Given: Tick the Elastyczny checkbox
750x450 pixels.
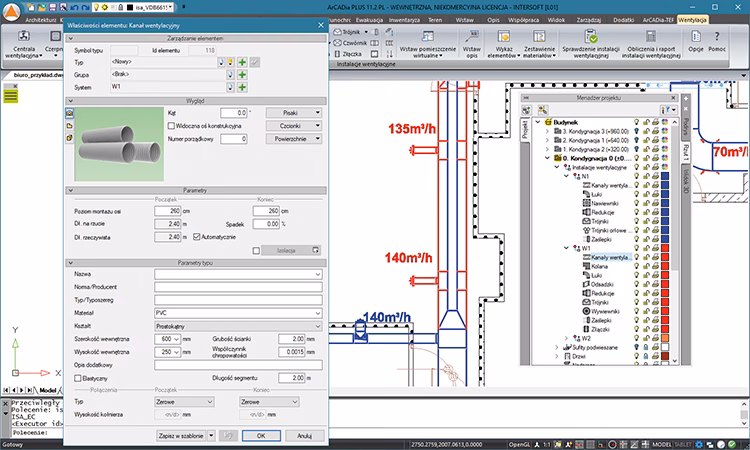Looking at the screenshot, I should 79,378.
